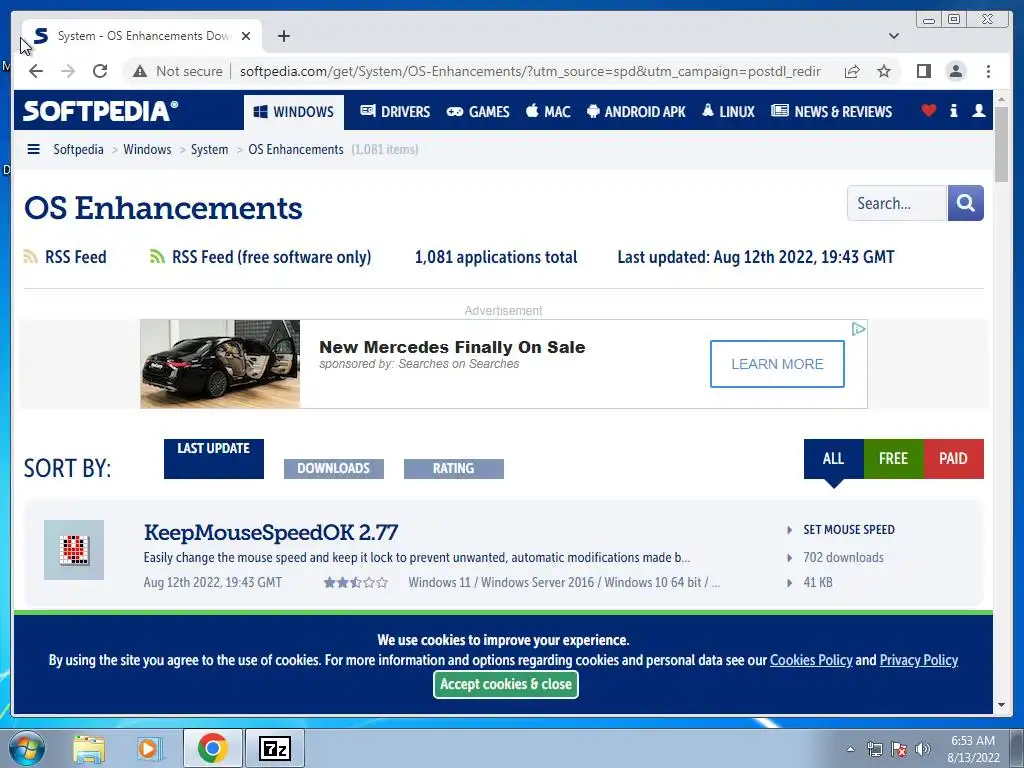
Task: Toggle Chrome side panel icon
Action: point(923,71)
